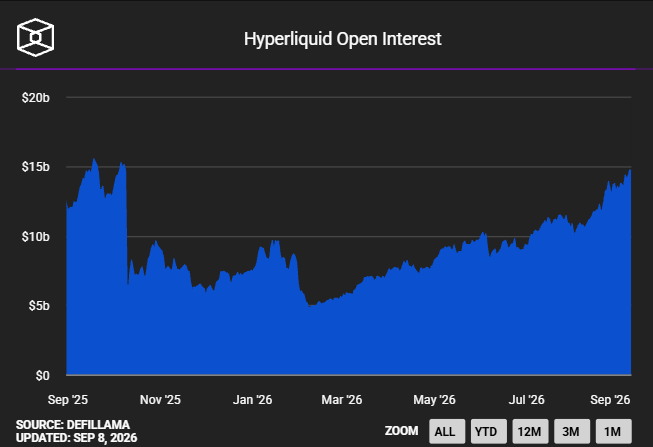Click the ZOOM label
653x447 pixels.
point(401,431)
